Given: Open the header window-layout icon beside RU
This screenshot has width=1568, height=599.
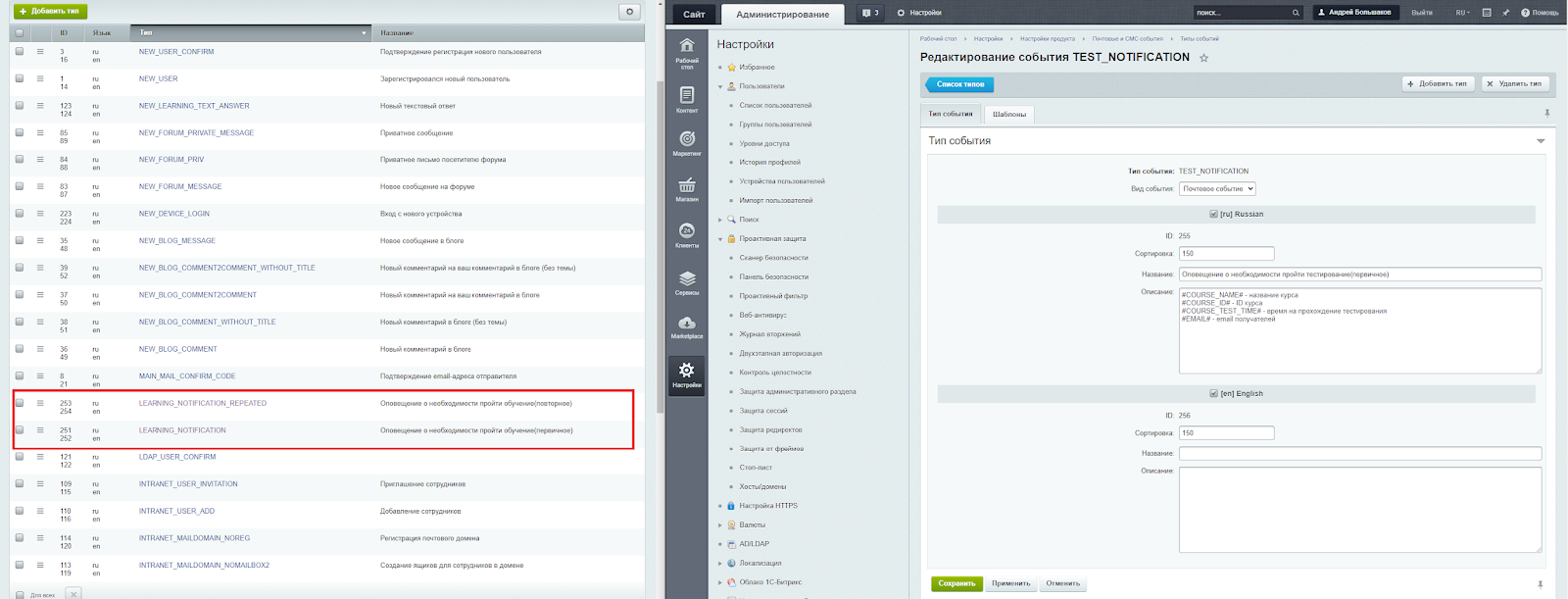Looking at the screenshot, I should pyautogui.click(x=1487, y=13).
